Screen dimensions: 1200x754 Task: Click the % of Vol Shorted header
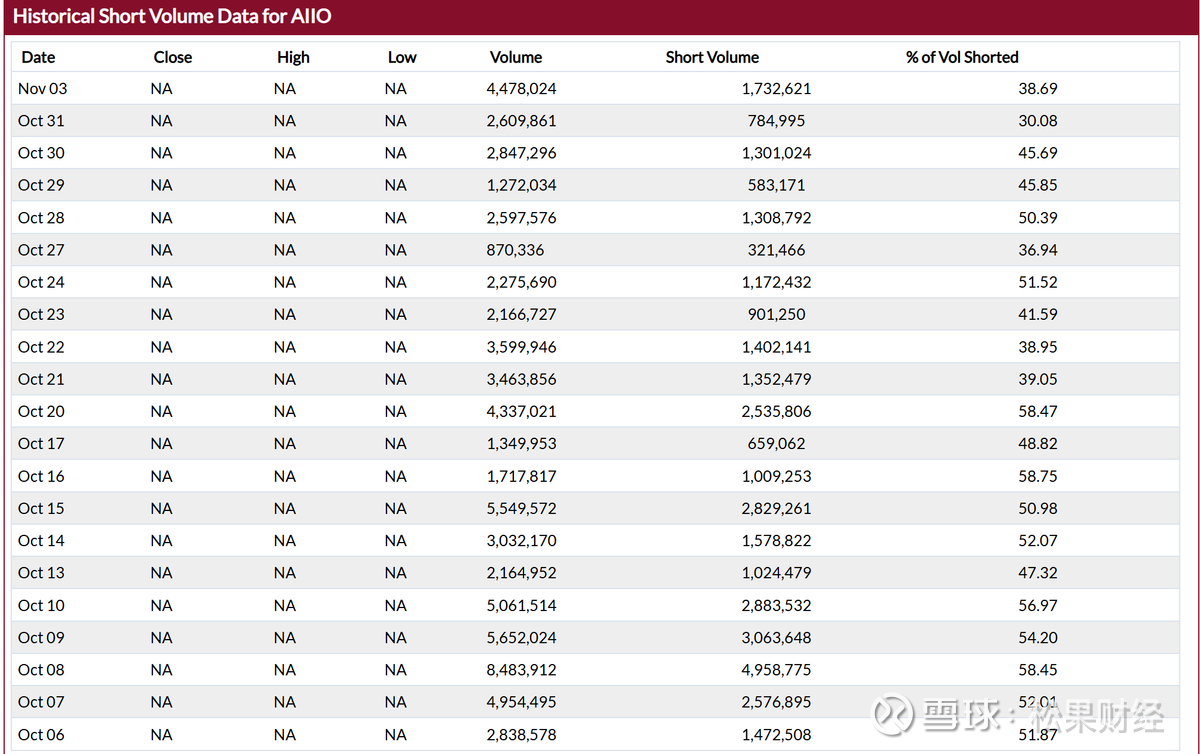click(x=962, y=57)
